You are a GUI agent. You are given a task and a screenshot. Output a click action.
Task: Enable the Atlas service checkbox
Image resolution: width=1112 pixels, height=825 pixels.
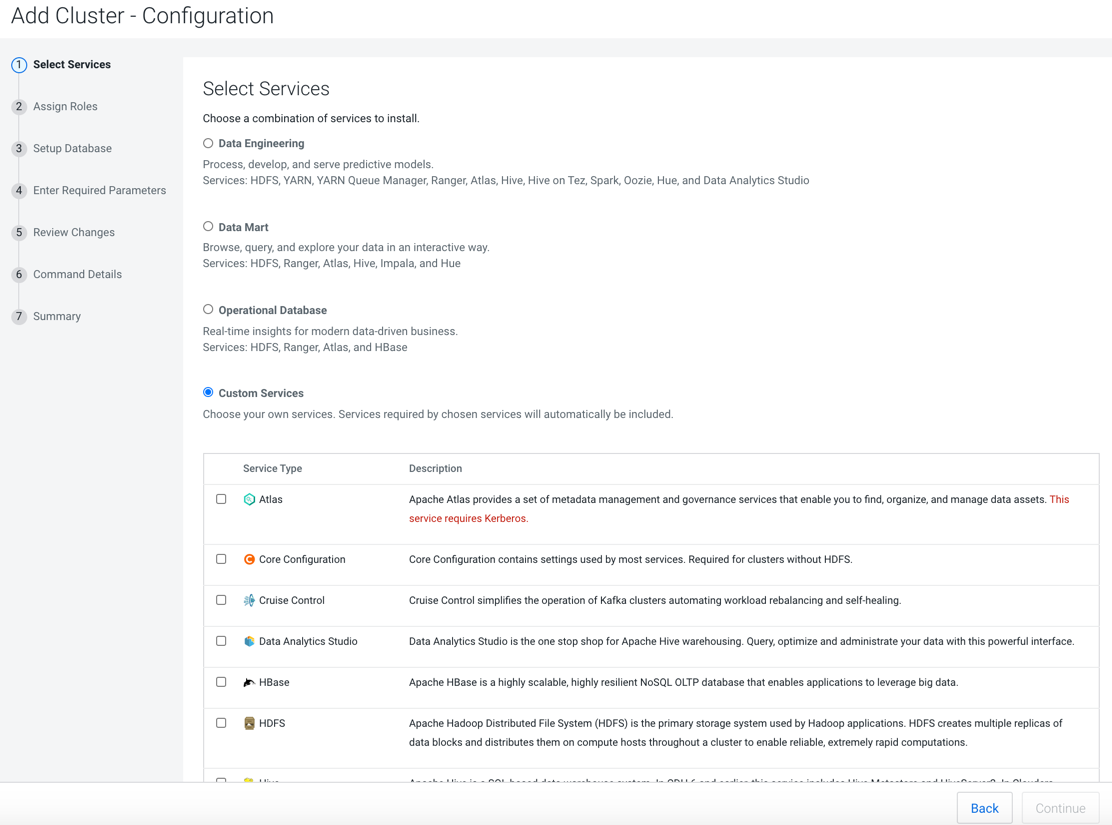pyautogui.click(x=221, y=499)
